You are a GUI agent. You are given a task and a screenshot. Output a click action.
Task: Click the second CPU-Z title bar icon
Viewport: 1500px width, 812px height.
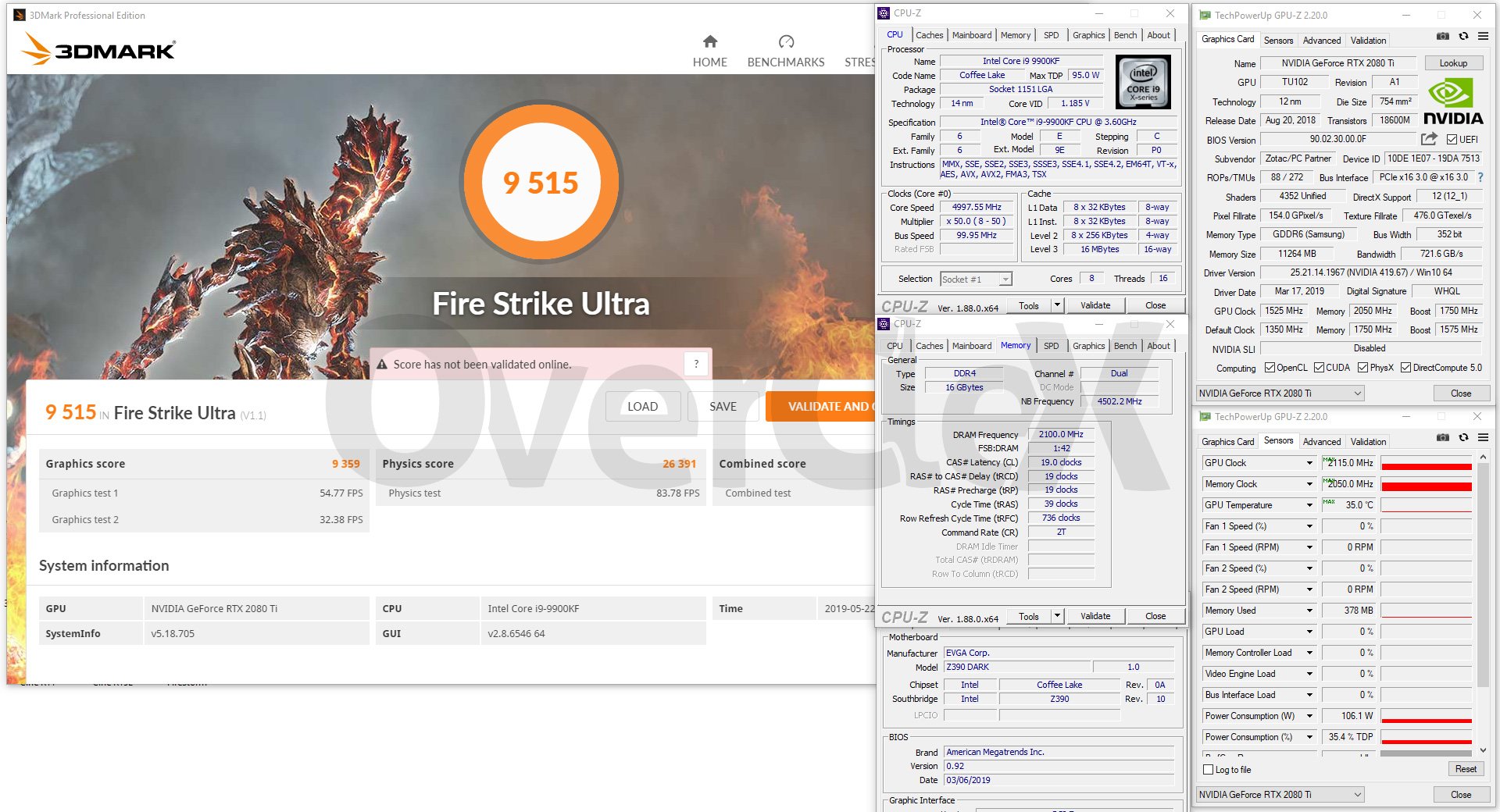click(884, 324)
